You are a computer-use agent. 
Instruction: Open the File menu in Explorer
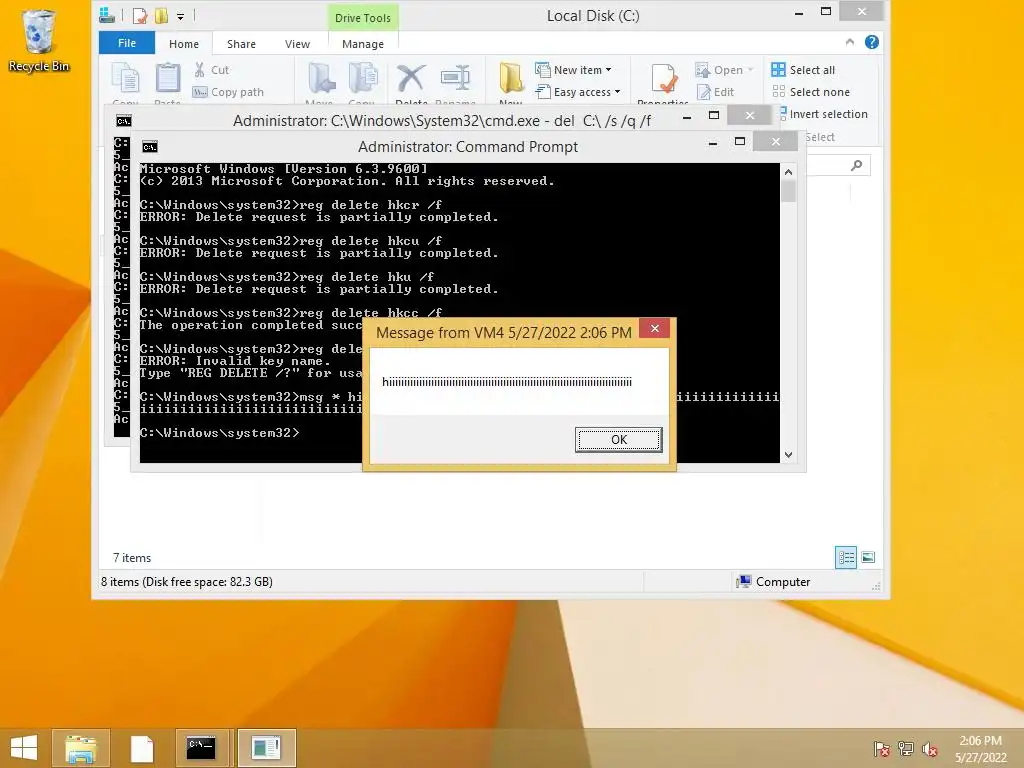pos(127,43)
